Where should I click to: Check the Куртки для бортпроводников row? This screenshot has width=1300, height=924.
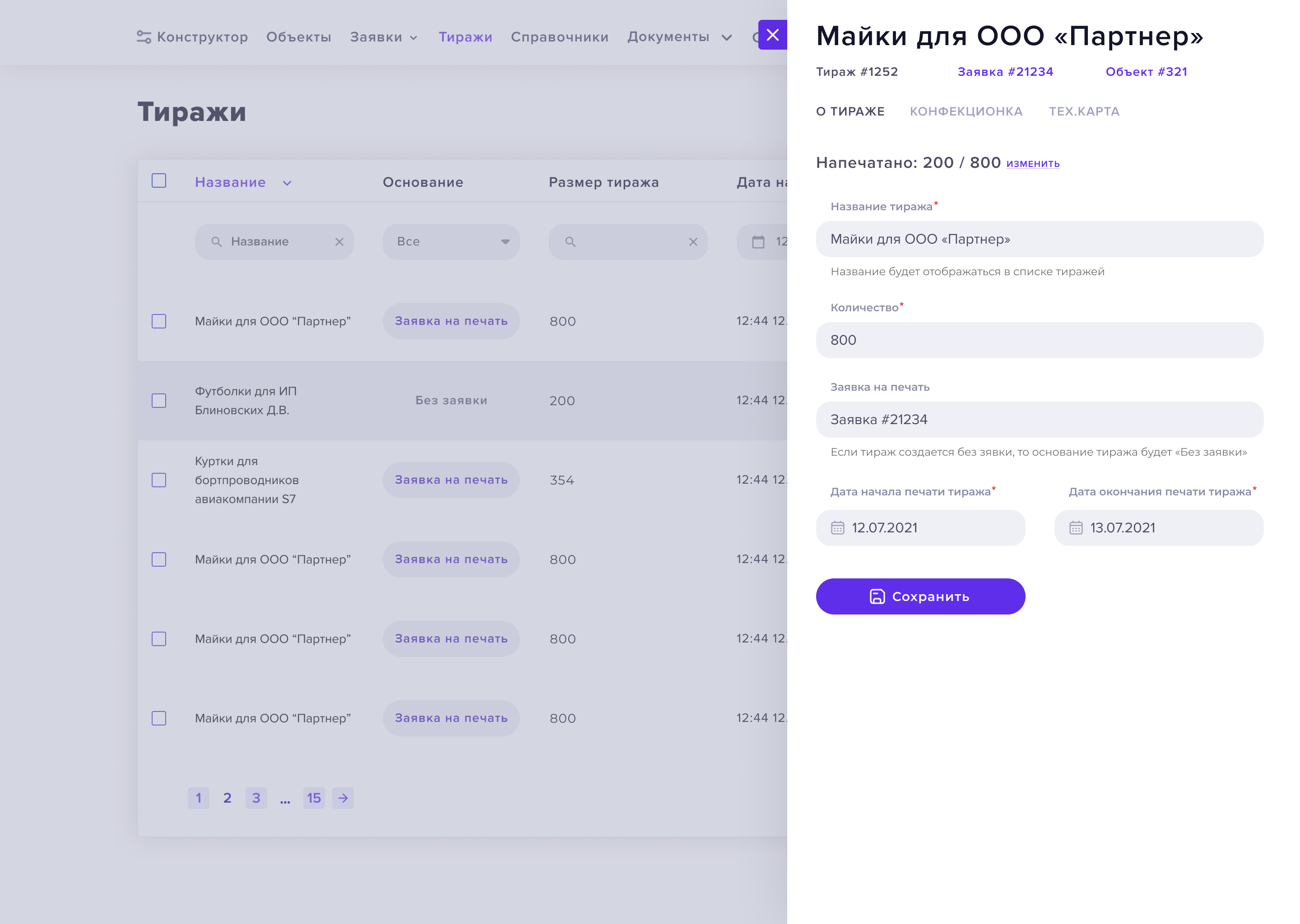(159, 480)
